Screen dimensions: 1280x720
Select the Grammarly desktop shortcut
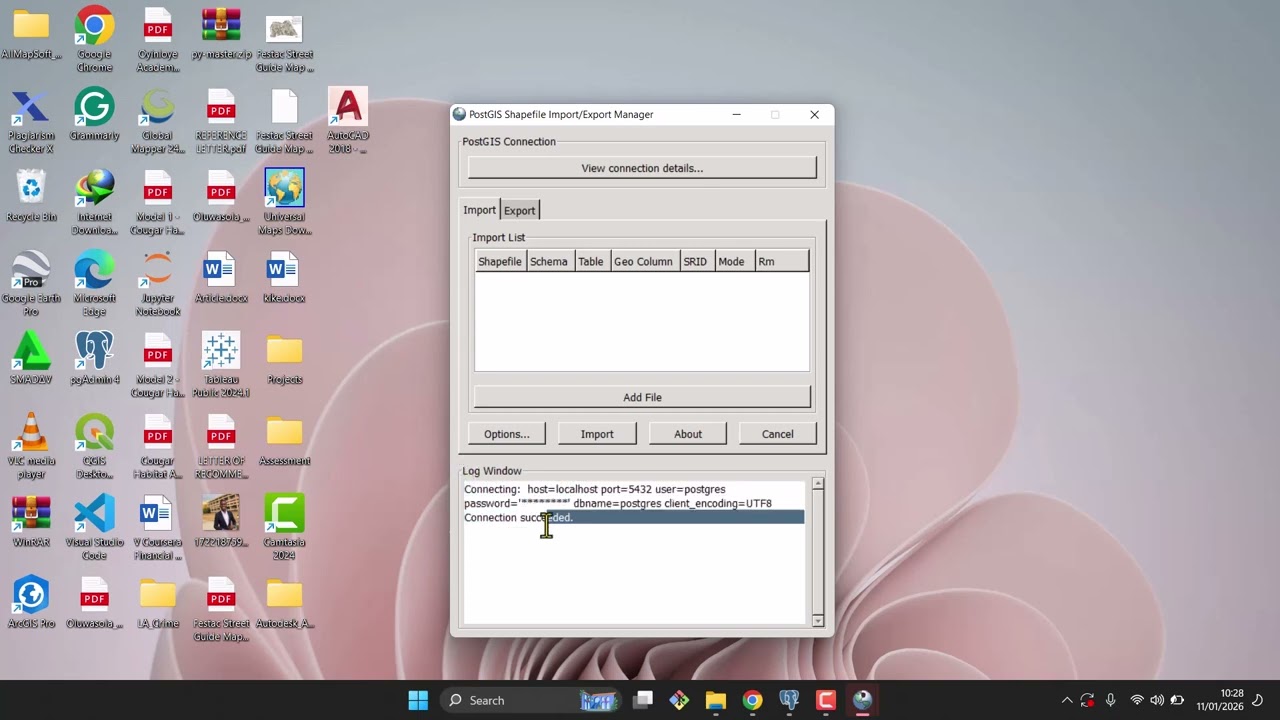coord(94,115)
